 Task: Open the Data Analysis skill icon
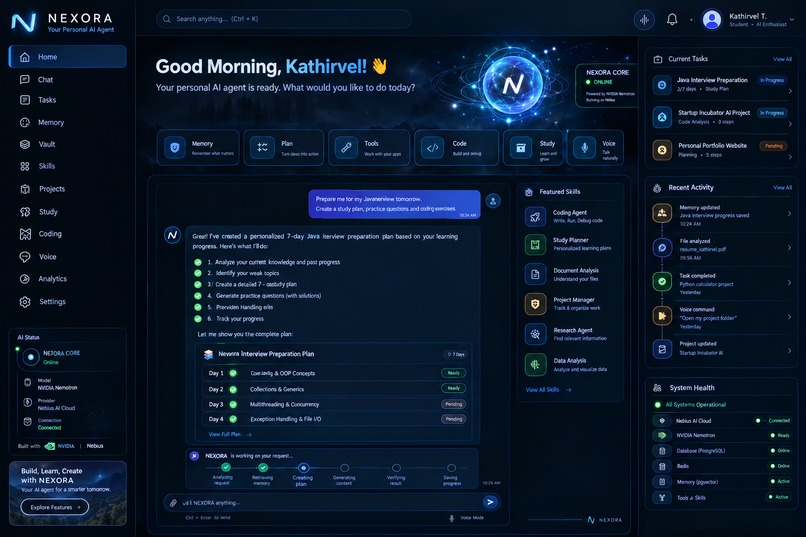(x=535, y=365)
